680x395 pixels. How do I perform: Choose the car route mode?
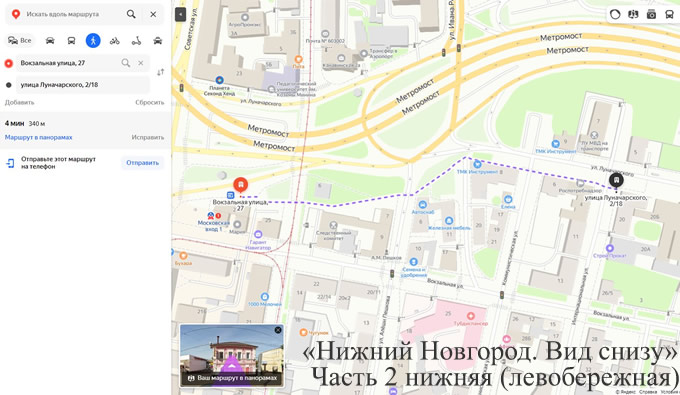click(x=50, y=41)
